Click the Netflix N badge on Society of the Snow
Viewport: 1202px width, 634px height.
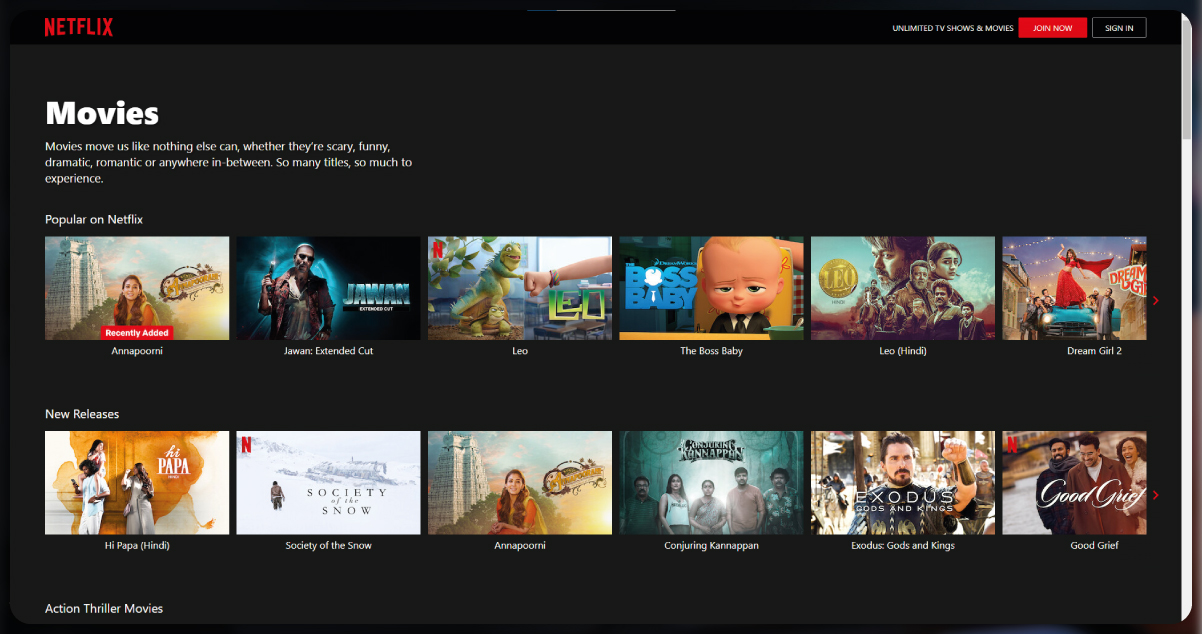click(x=246, y=443)
